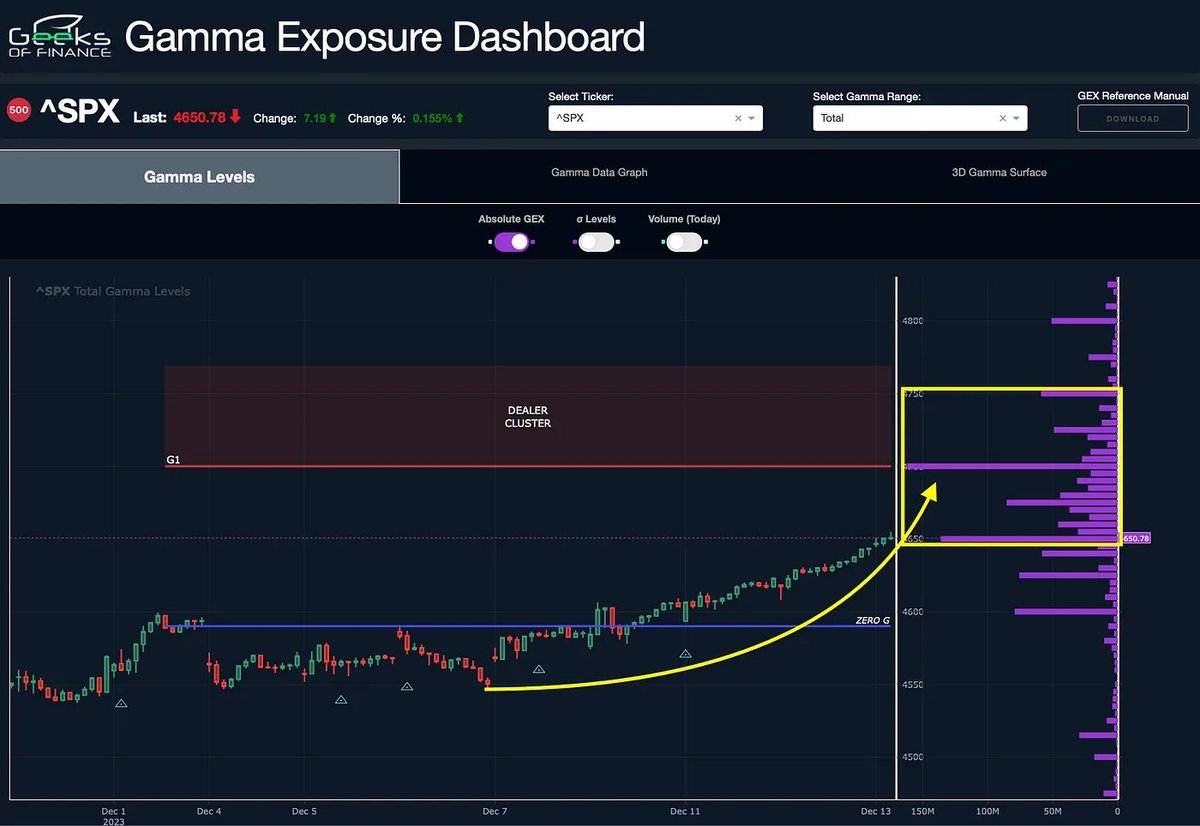This screenshot has height=826, width=1200.
Task: Clear the Total gamma range via × icon
Action: [1002, 118]
